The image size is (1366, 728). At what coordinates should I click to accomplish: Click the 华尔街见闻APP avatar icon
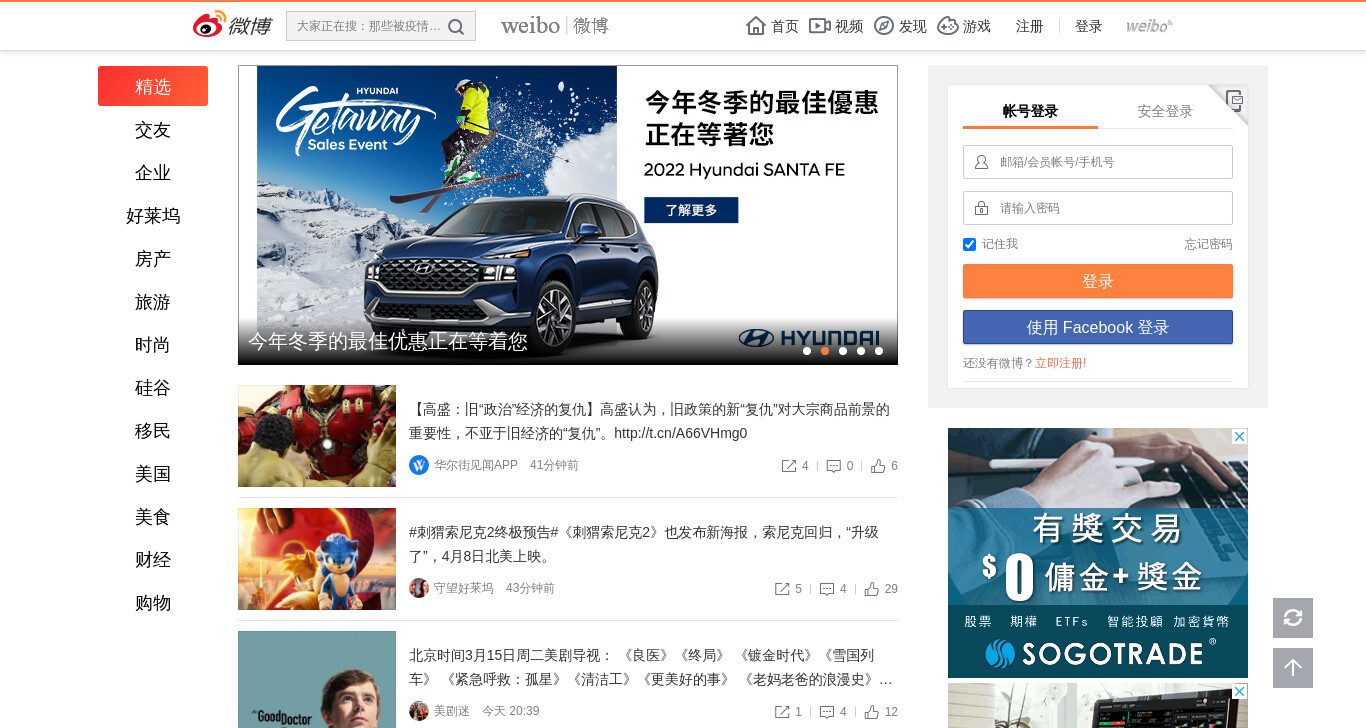coord(419,465)
